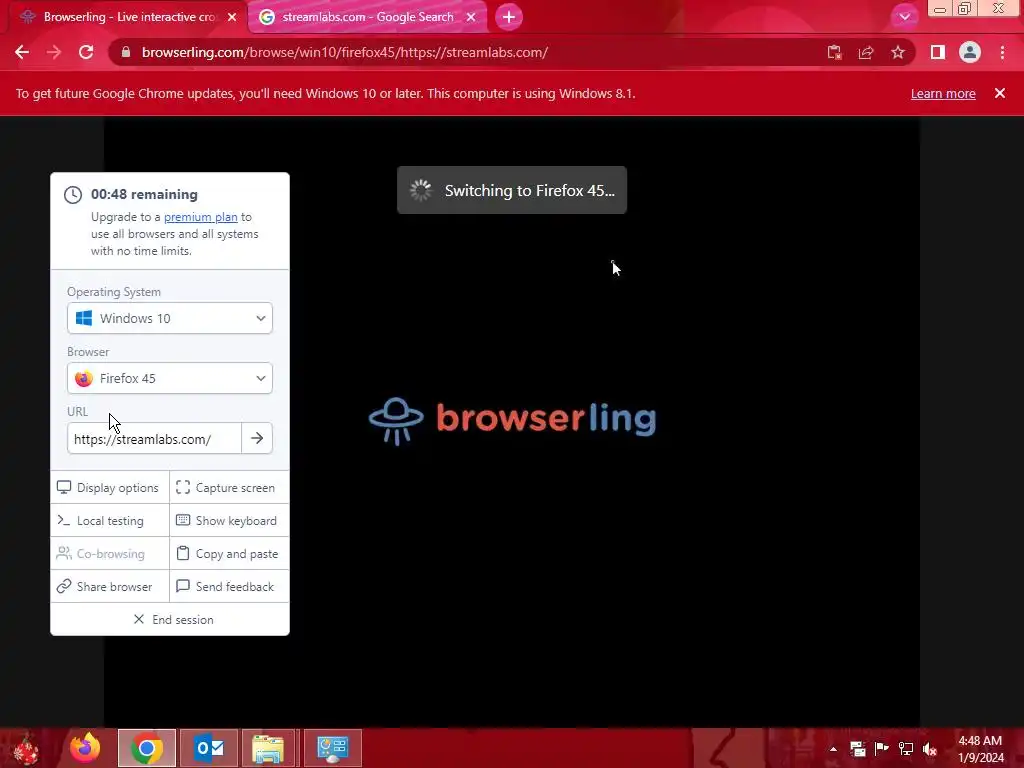Follow the premium plan link

point(200,217)
